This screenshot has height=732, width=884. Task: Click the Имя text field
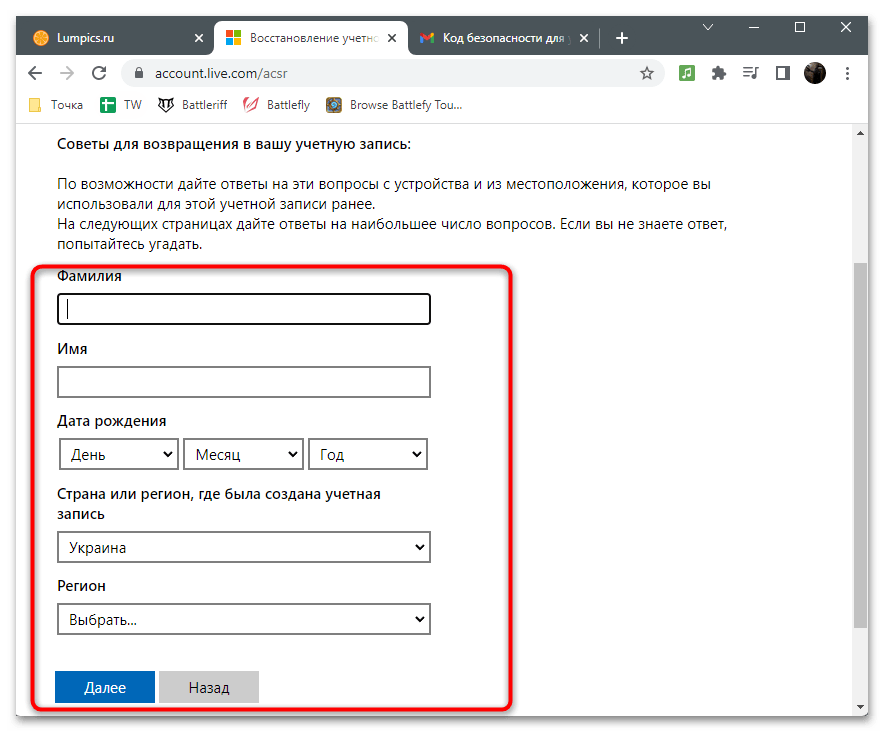[244, 382]
